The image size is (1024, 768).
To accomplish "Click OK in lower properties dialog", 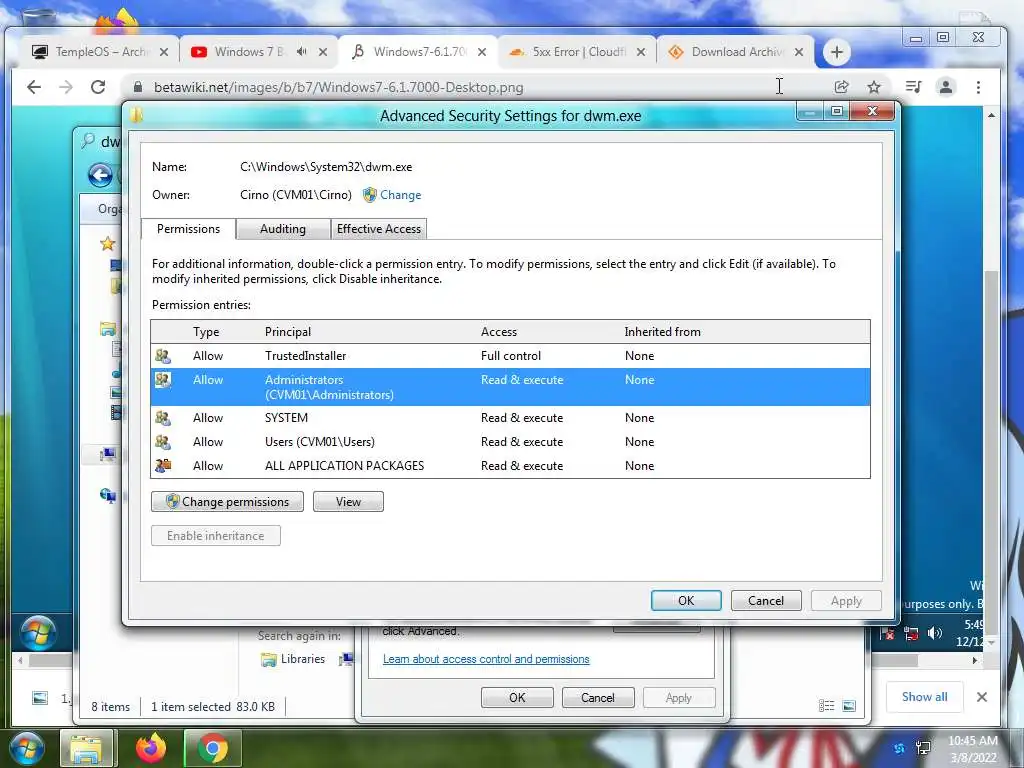I will click(517, 697).
